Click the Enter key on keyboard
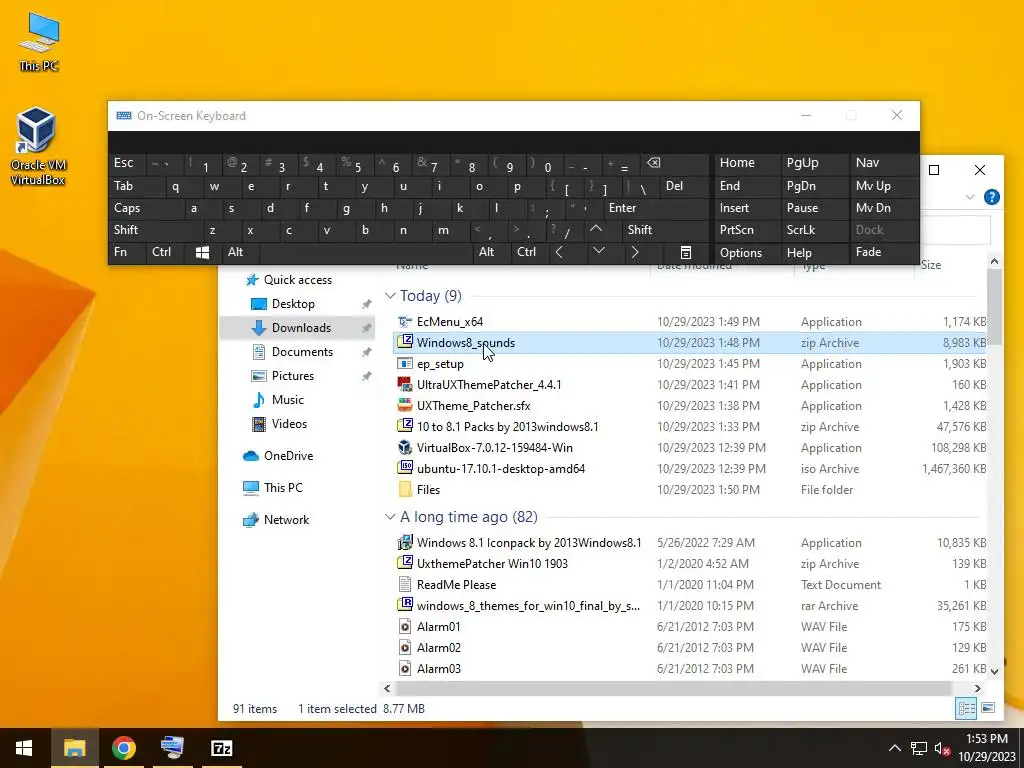Screen dimensions: 1024x768 pyautogui.click(x=656, y=208)
